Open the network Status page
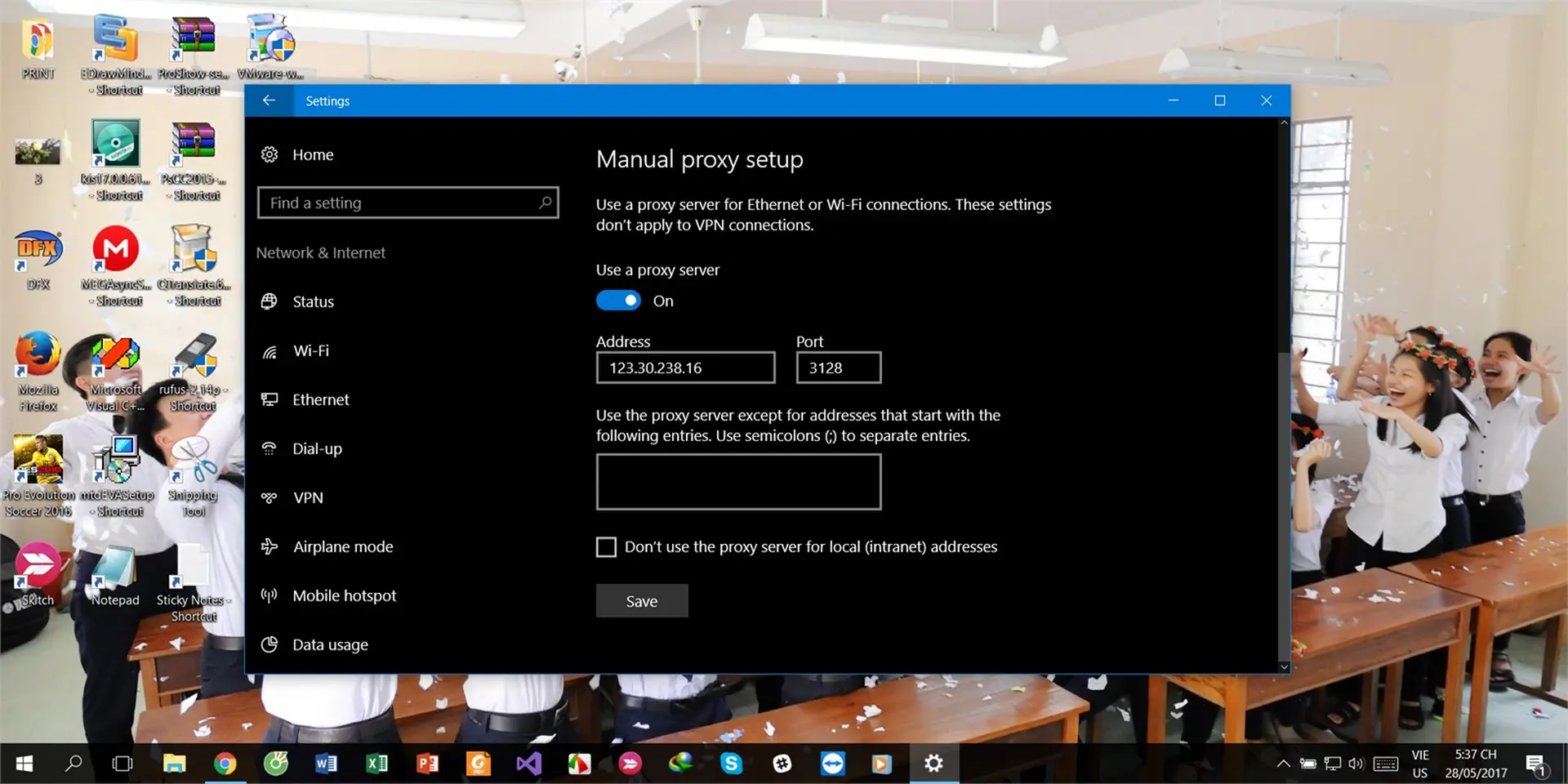This screenshot has height=784, width=1568. pyautogui.click(x=313, y=301)
